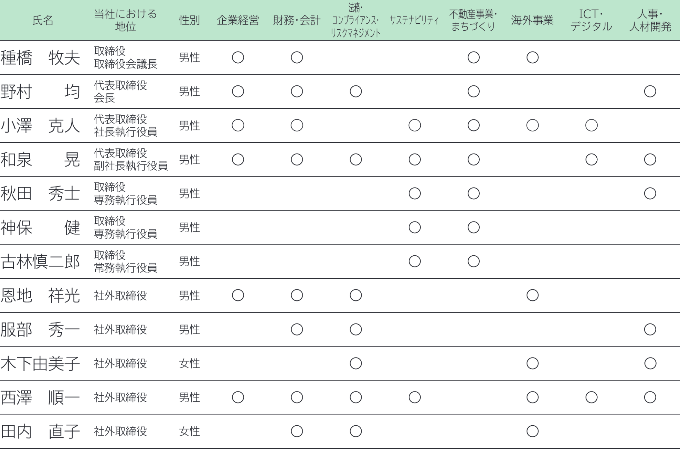Viewport: 680px width, 449px height.
Task: Select the ICT・デジタル column header
Action: (591, 20)
